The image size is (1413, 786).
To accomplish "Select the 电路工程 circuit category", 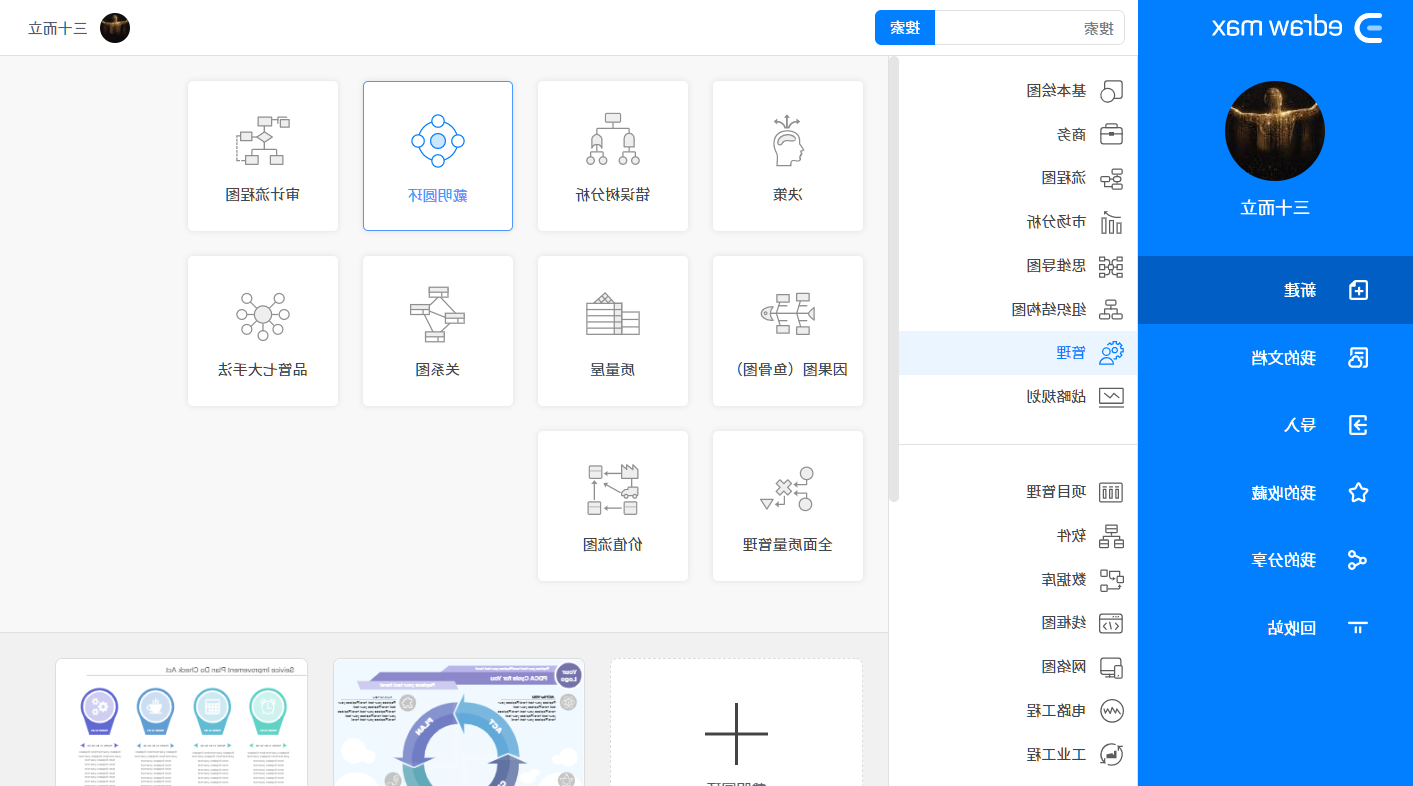I will pyautogui.click(x=1018, y=711).
